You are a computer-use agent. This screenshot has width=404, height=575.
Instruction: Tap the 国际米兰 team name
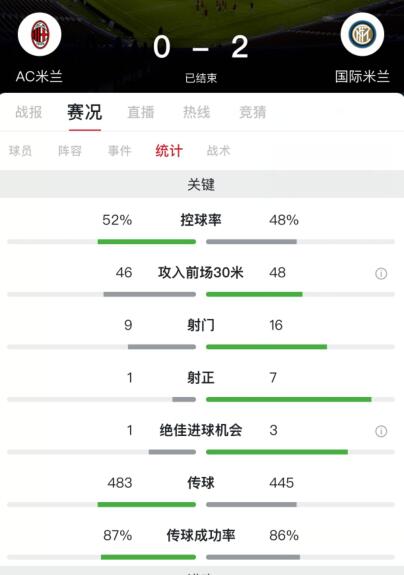(x=362, y=77)
